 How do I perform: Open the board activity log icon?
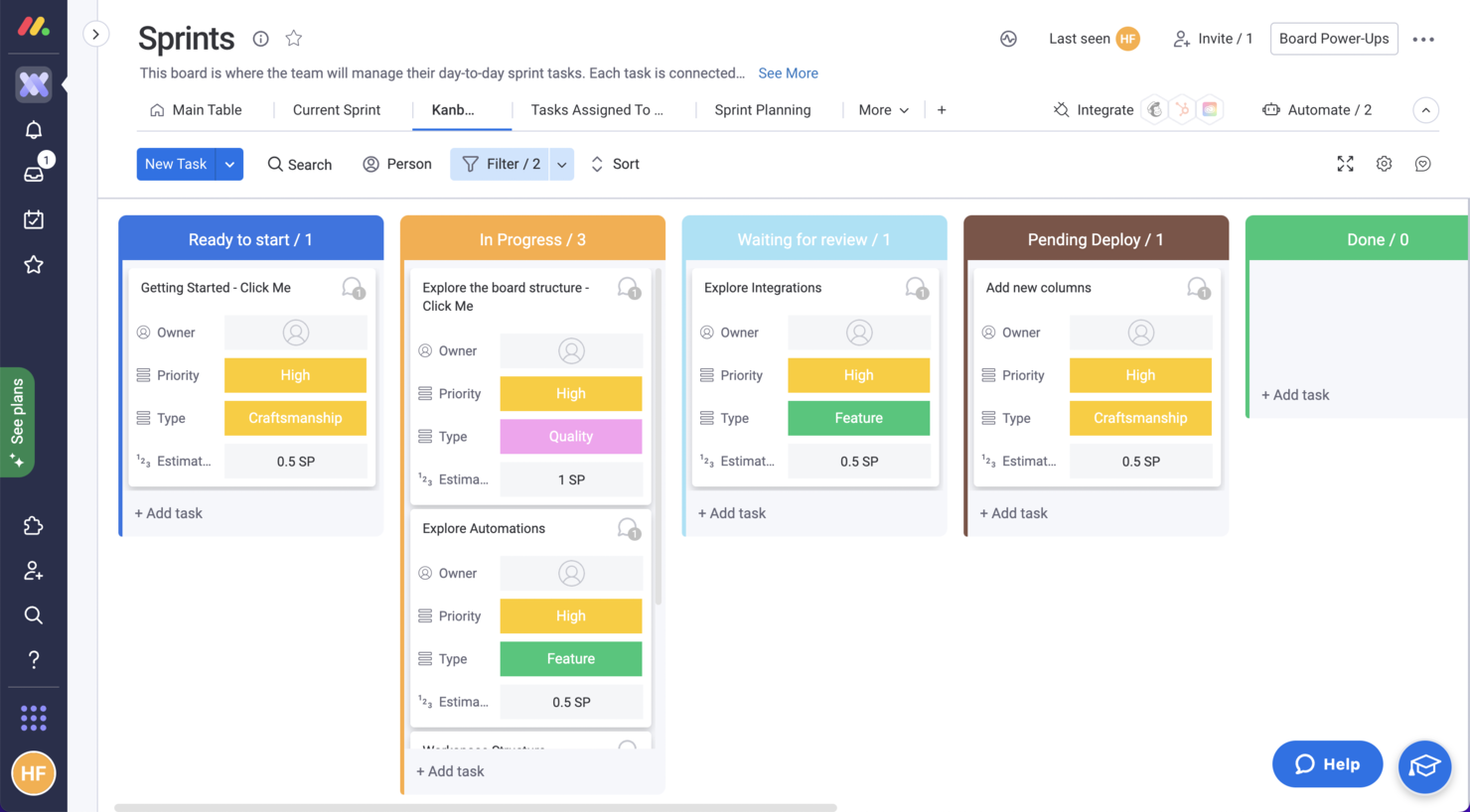[x=1008, y=39]
